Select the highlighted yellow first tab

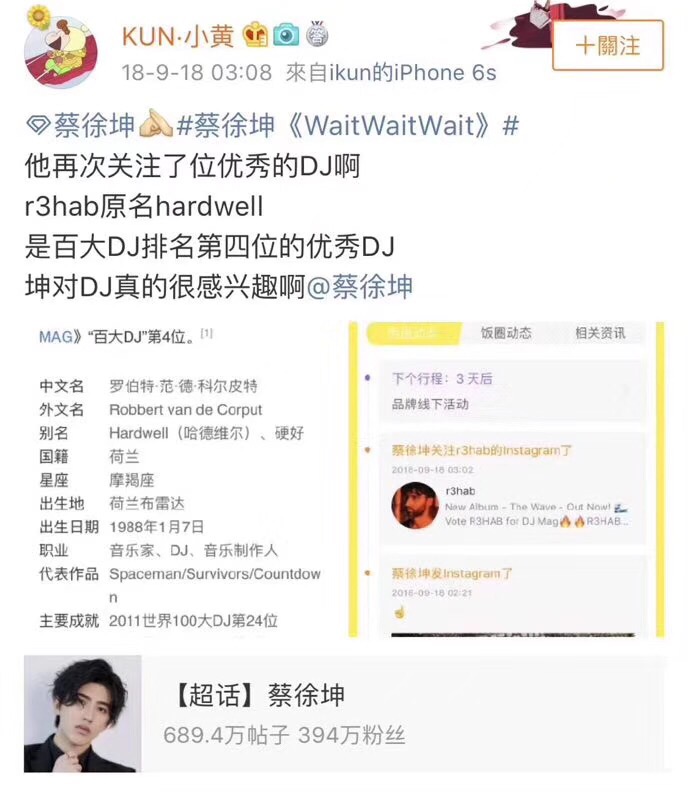point(413,333)
